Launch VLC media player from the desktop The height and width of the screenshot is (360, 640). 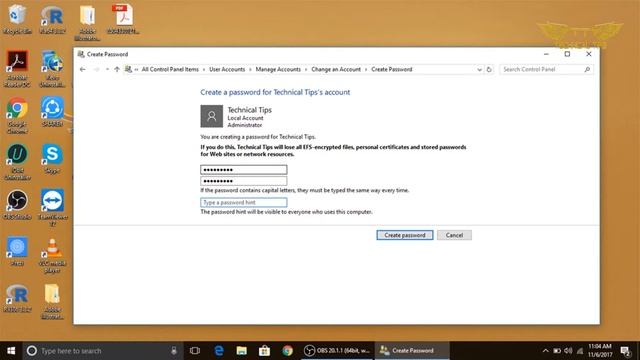[52, 256]
